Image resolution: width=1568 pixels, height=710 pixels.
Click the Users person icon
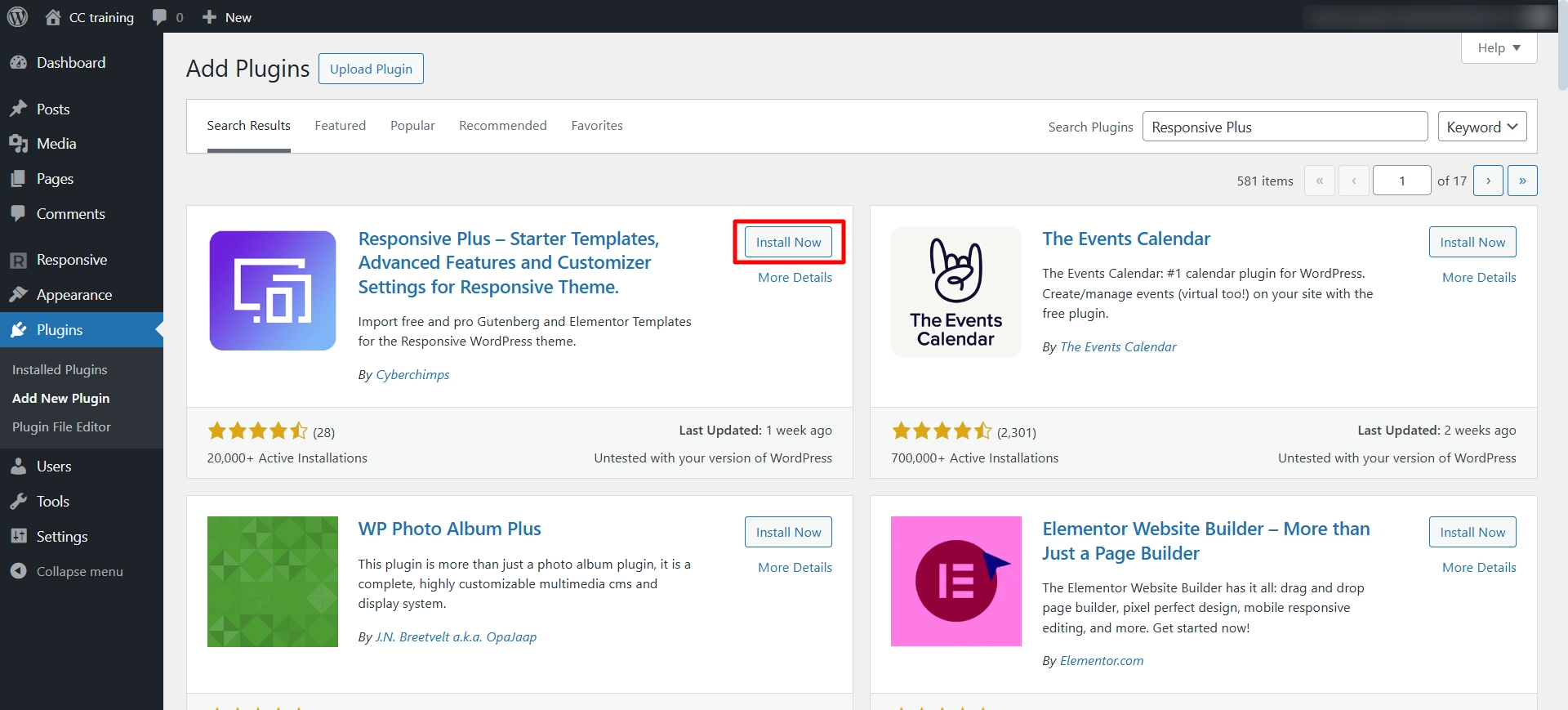click(x=18, y=467)
